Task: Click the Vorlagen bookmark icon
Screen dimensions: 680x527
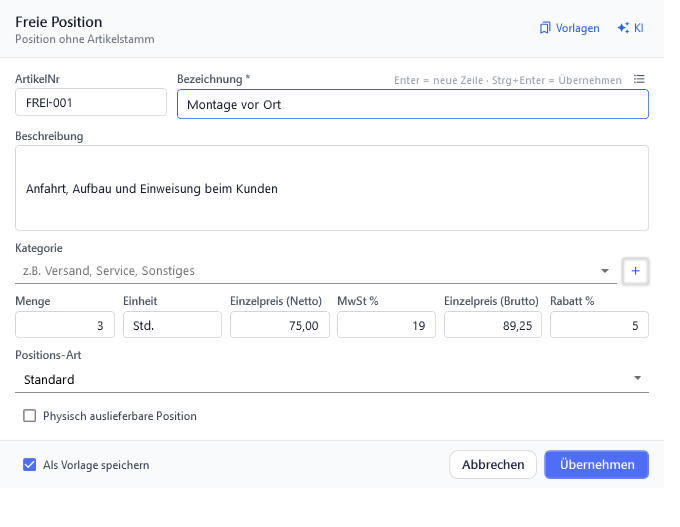Action: [545, 28]
